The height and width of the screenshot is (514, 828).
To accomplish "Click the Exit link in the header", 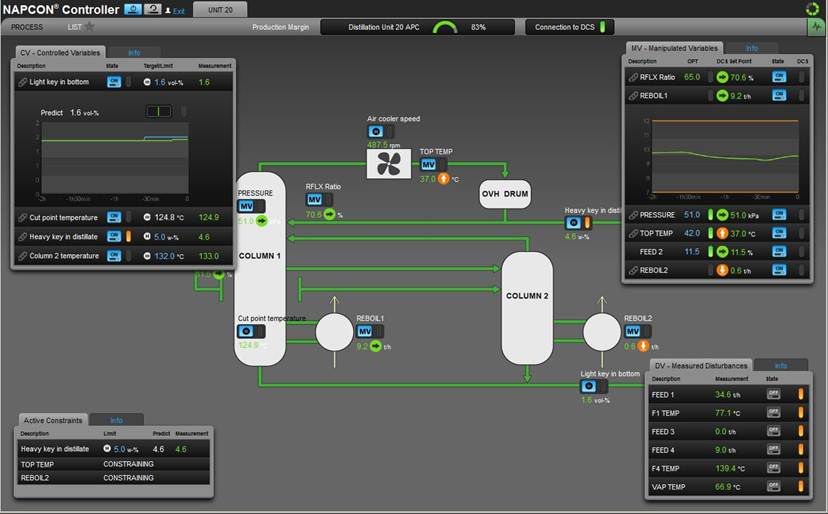I will point(179,11).
